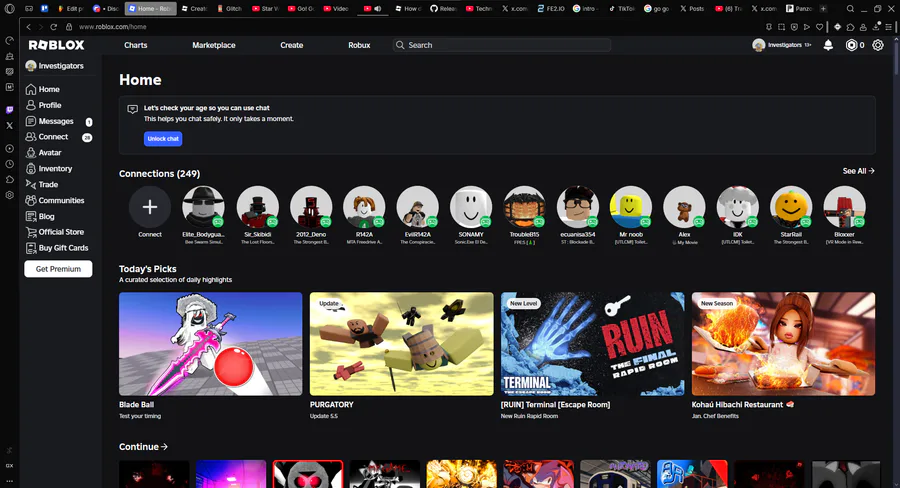
Task: Click the Get Premium button
Action: point(58,269)
